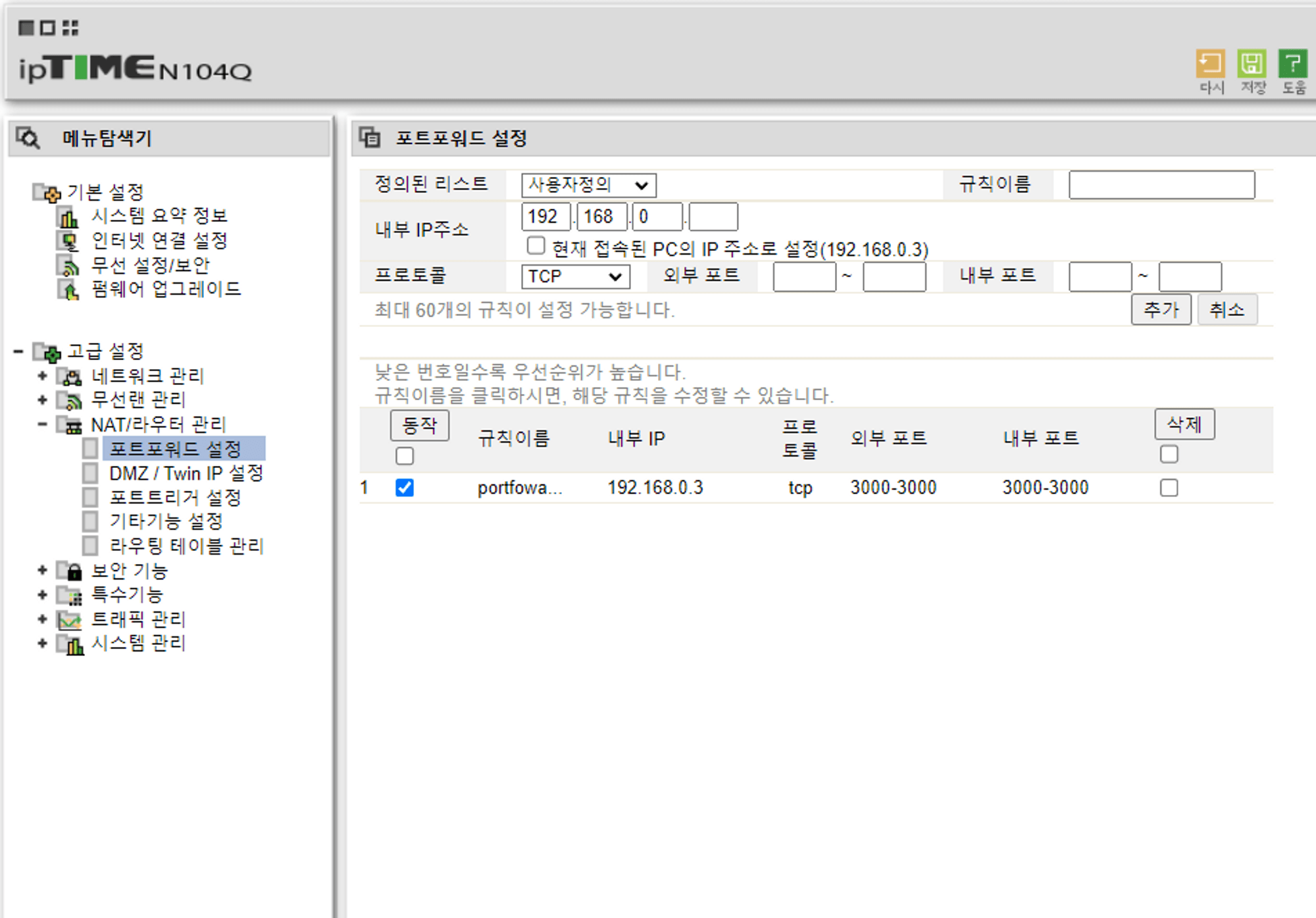Screen dimensions: 1316x918
Task: Select 포트트리거 설정 in the menu
Action: click(175, 497)
